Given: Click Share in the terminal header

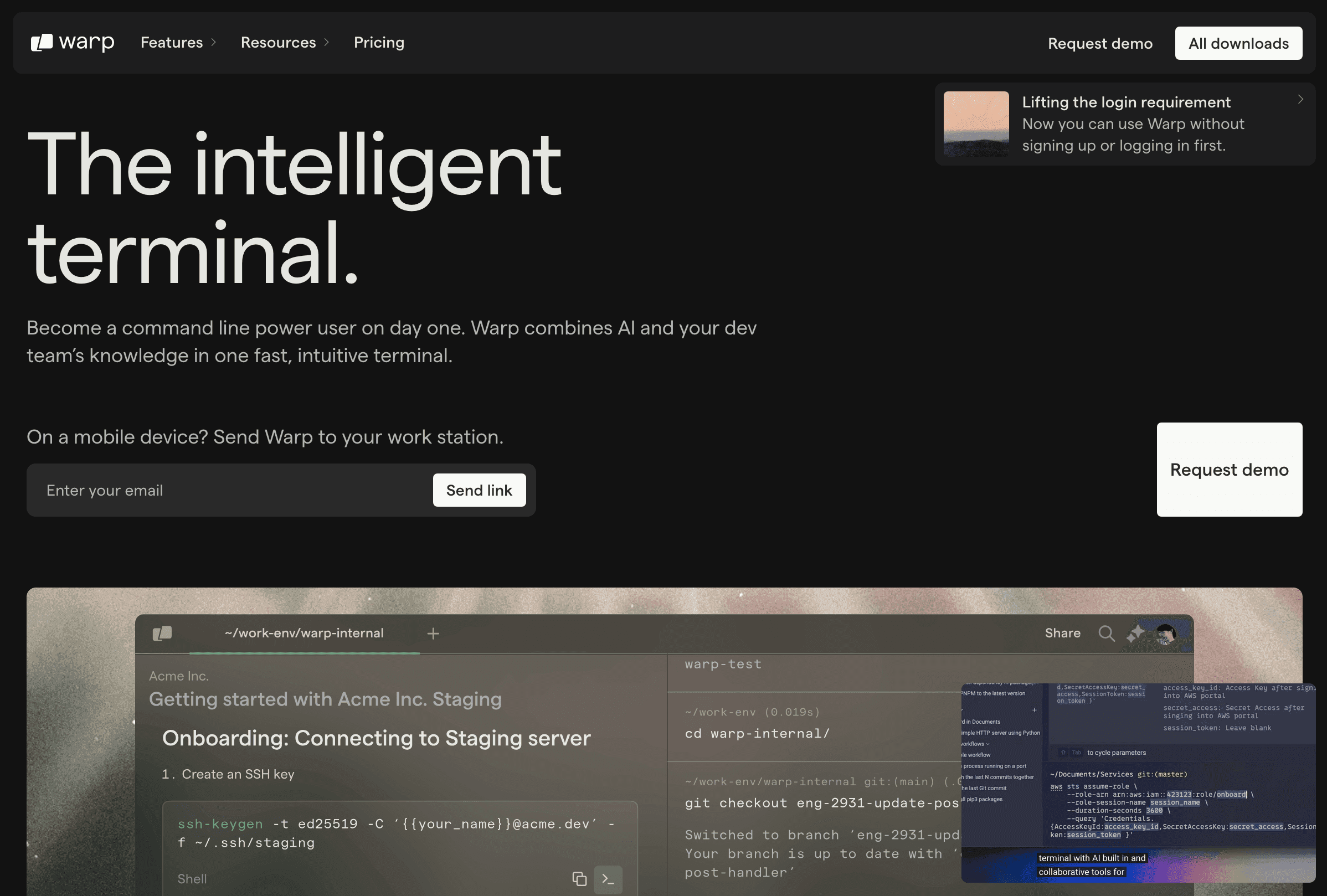Looking at the screenshot, I should [1062, 634].
